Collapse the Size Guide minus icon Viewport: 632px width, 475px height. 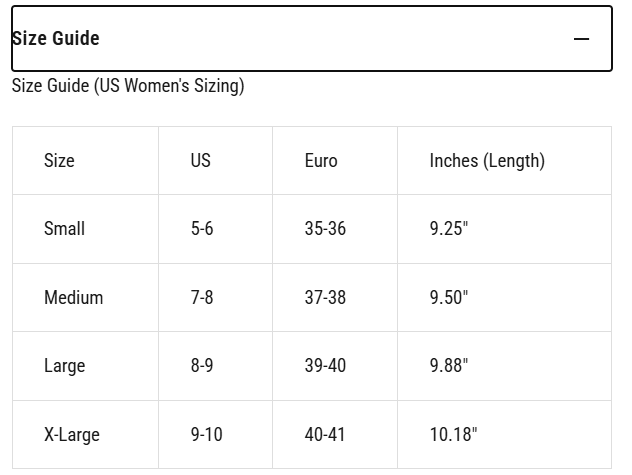click(x=581, y=39)
